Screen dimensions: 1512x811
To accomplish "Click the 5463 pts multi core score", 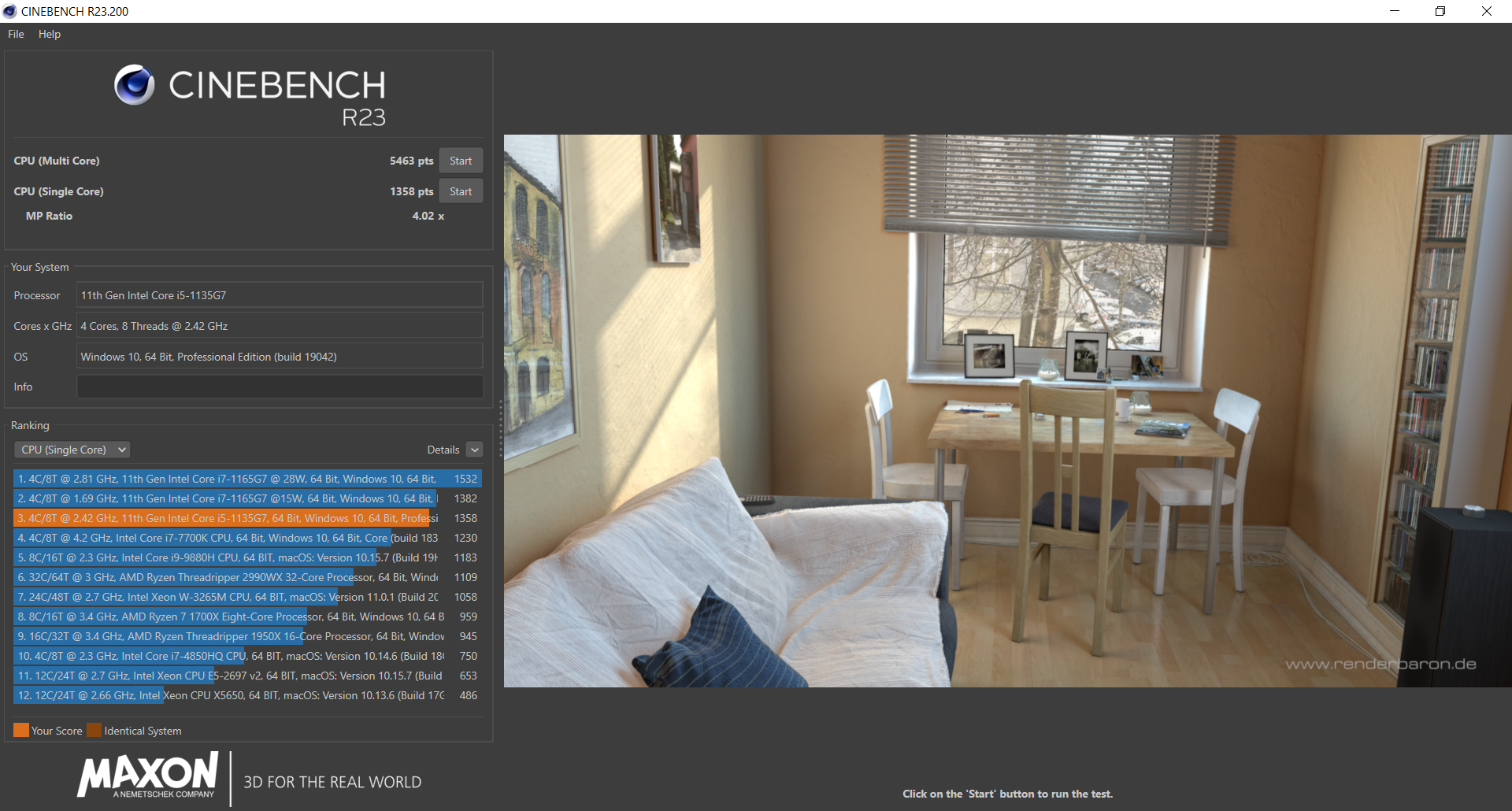I will [x=411, y=161].
